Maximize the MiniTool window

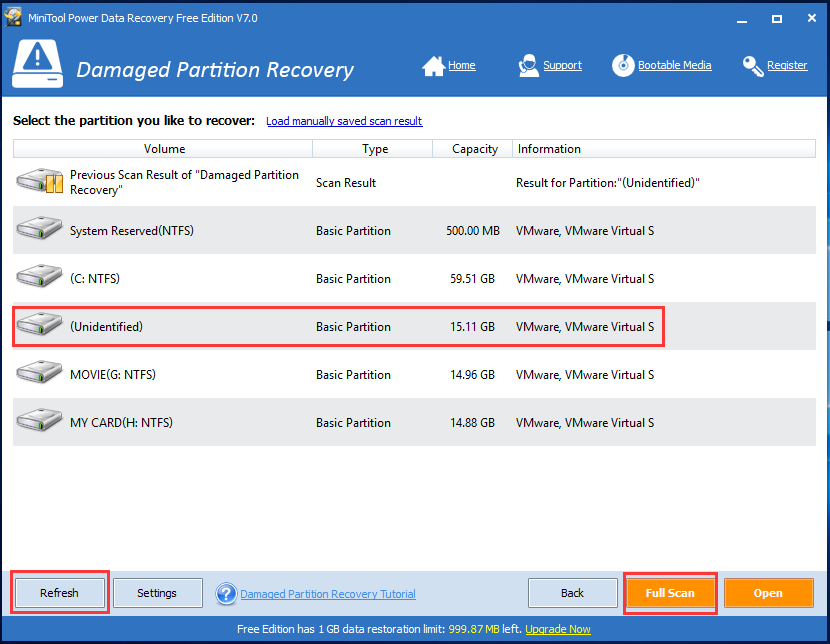[x=777, y=19]
